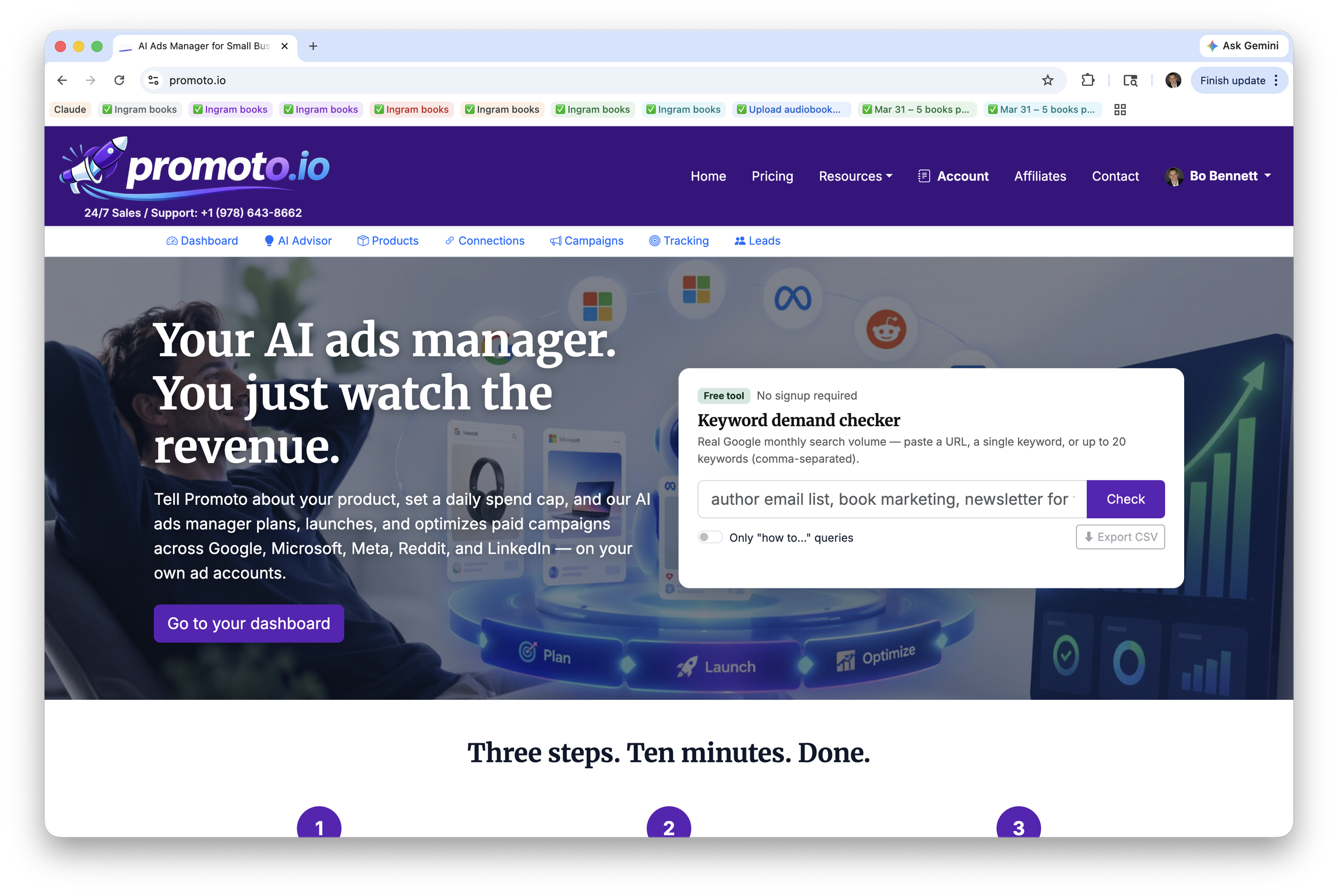1338x896 pixels.
Task: Go to the Pricing page
Action: [772, 177]
